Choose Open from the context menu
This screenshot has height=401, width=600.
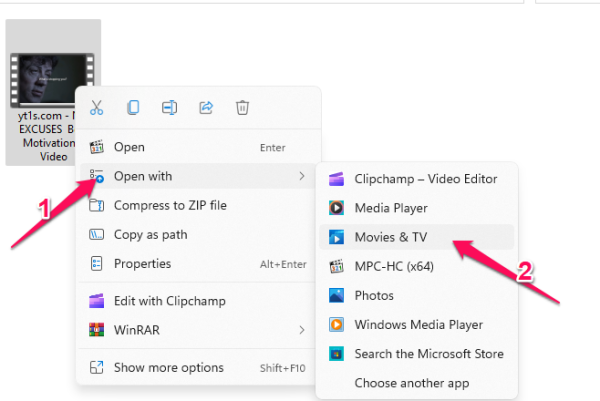pos(129,147)
